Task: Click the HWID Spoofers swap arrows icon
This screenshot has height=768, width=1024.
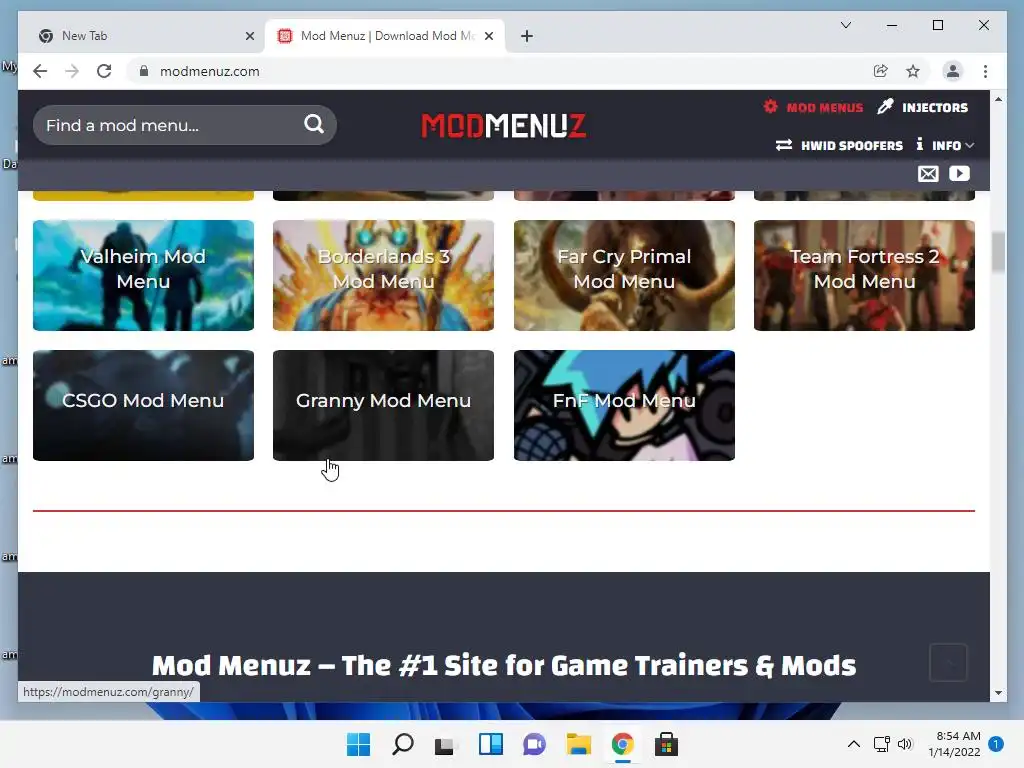Action: [x=784, y=145]
